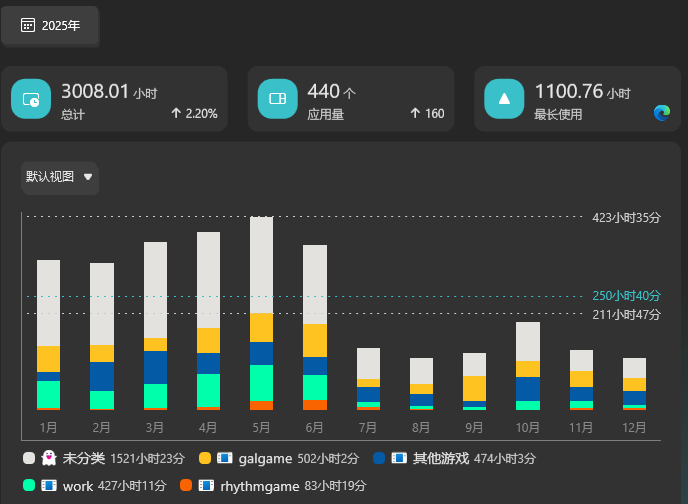Viewport: 688px width, 504px height.
Task: Click the ghost icon next to 未分类
Action: [x=48, y=458]
